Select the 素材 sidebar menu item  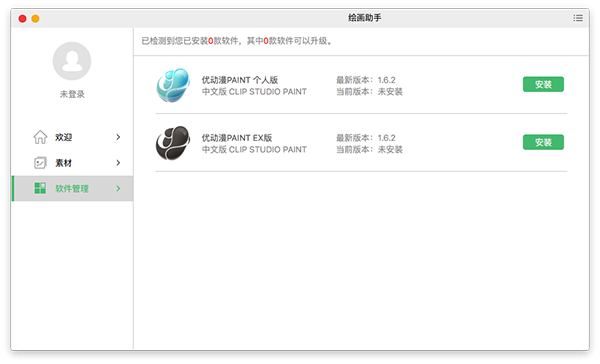tap(73, 163)
